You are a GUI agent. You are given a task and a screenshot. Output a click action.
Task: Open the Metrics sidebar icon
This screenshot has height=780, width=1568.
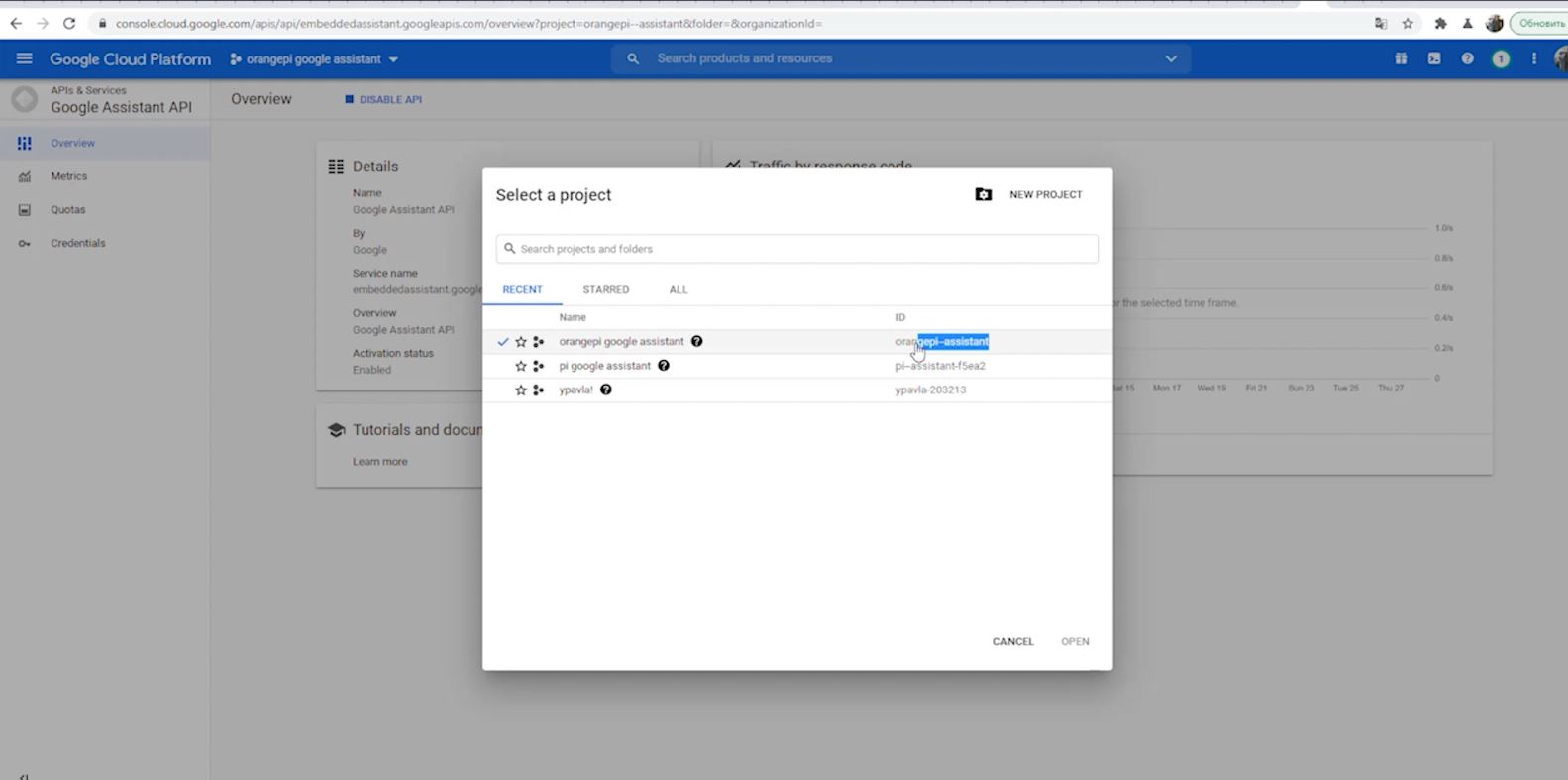click(25, 177)
